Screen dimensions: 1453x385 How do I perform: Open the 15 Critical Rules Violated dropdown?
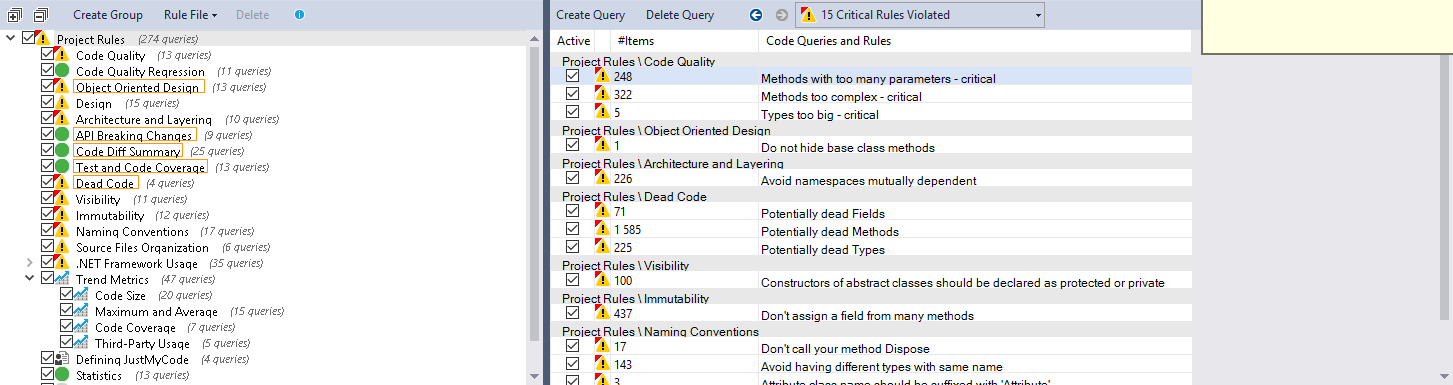click(920, 15)
